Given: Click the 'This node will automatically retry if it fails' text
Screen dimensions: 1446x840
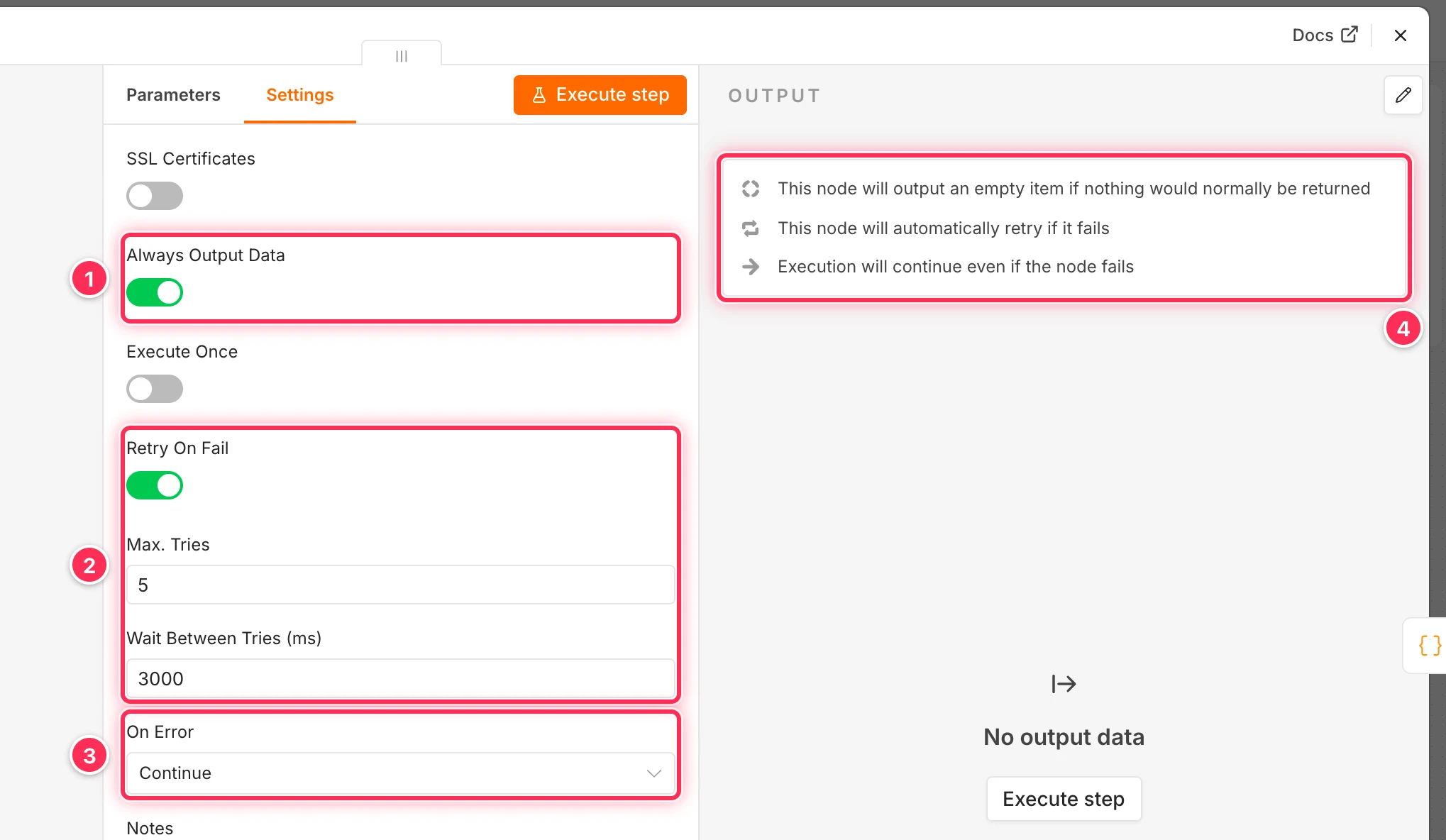Looking at the screenshot, I should tap(943, 228).
